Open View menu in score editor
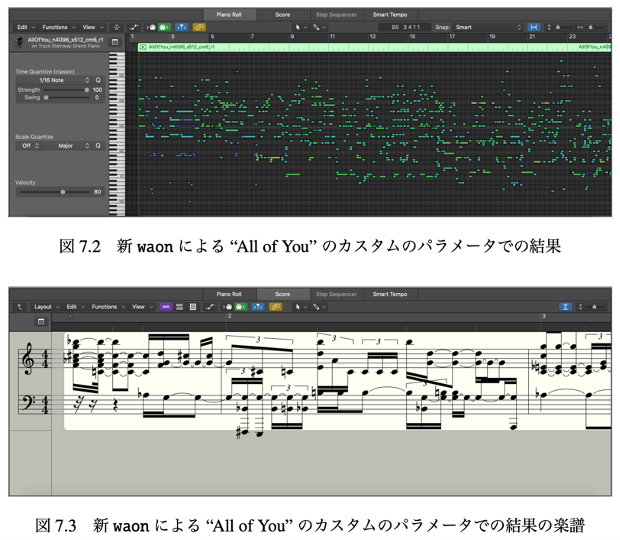 pos(142,307)
